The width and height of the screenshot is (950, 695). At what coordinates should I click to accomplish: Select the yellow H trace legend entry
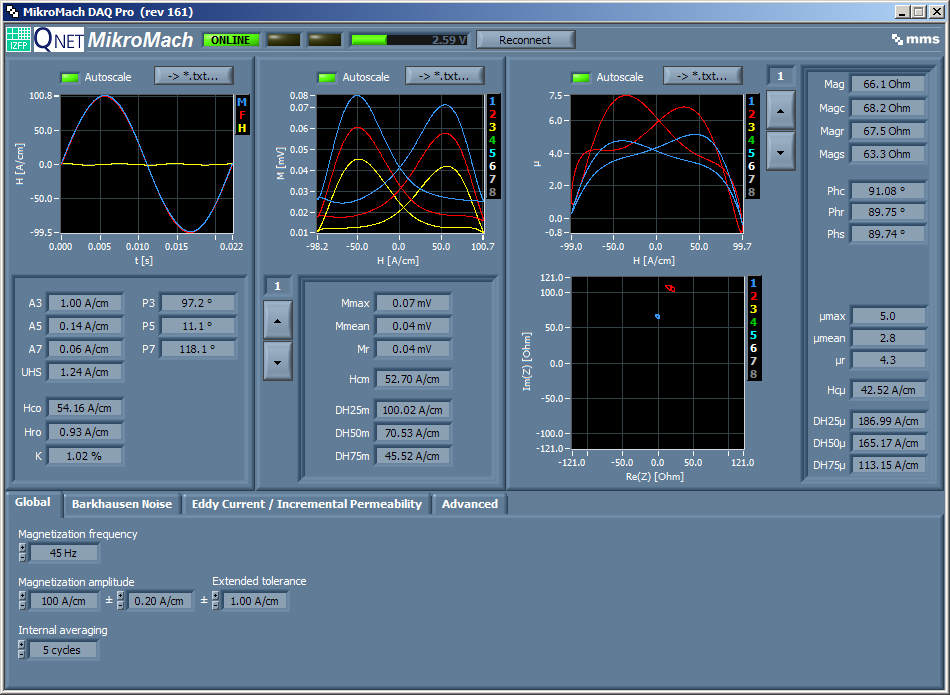coord(242,128)
